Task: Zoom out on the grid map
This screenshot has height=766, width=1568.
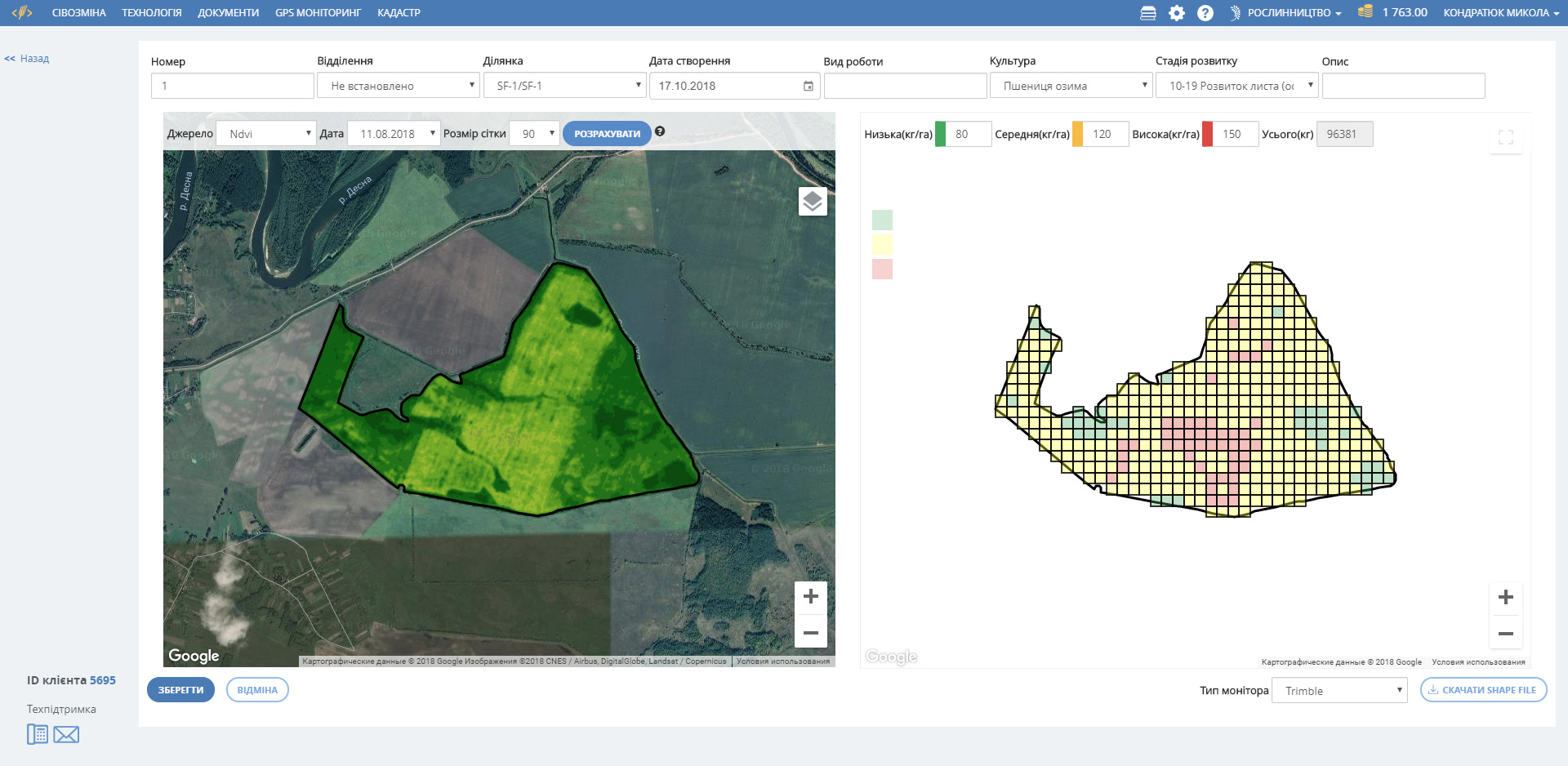Action: pos(1505,634)
